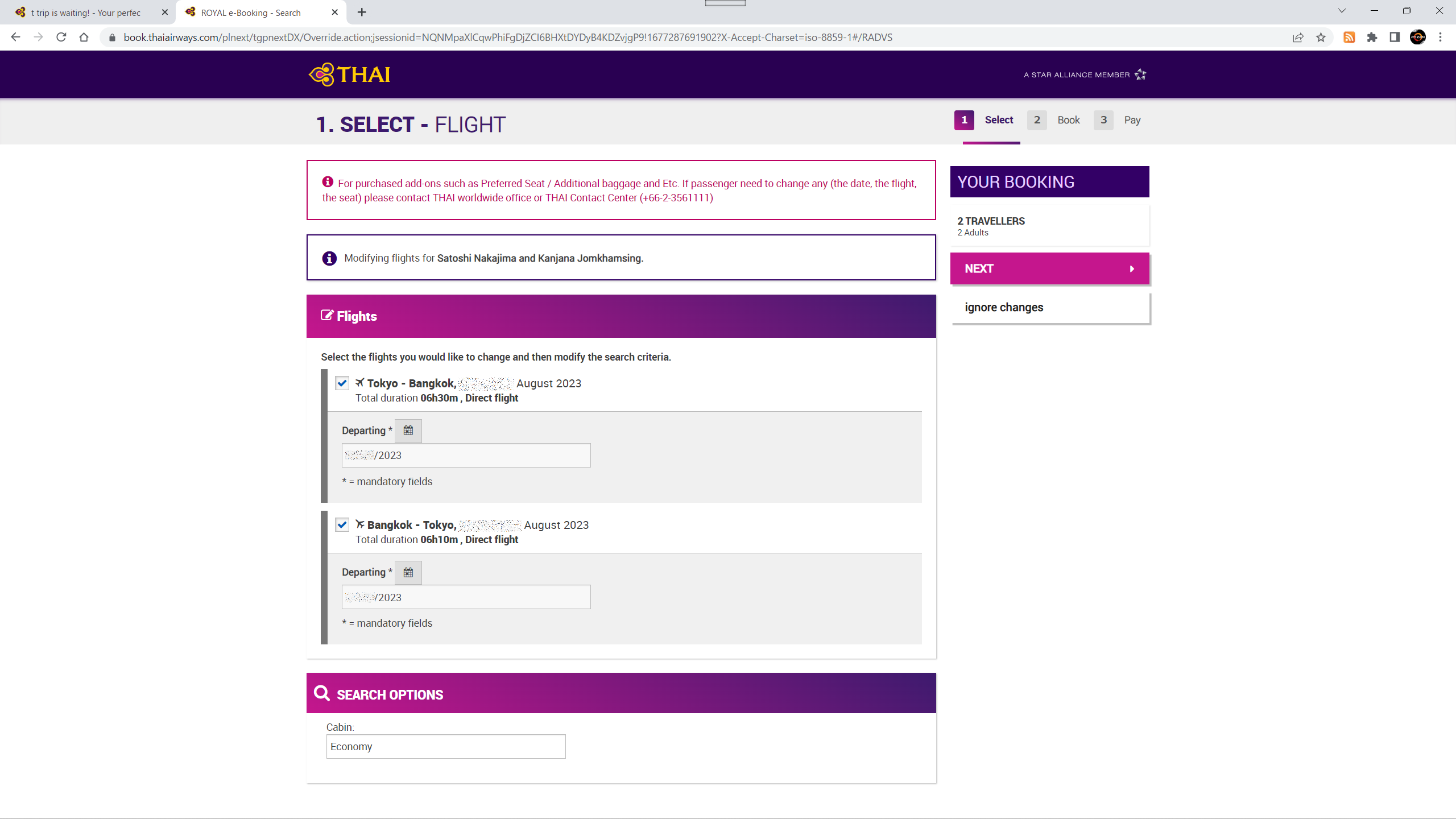Reload the page
1456x819 pixels.
click(61, 38)
